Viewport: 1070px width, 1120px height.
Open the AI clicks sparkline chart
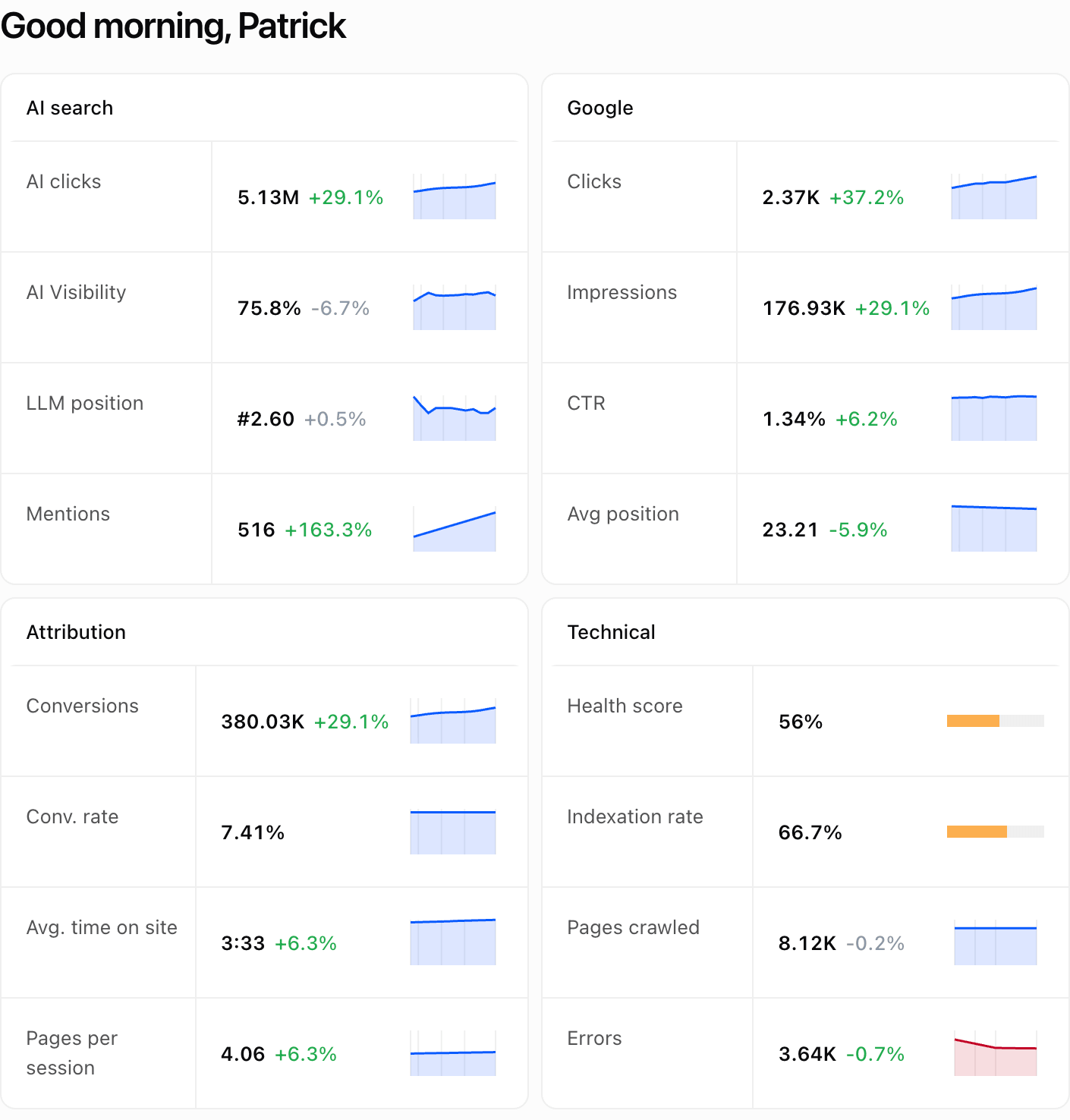(x=455, y=197)
